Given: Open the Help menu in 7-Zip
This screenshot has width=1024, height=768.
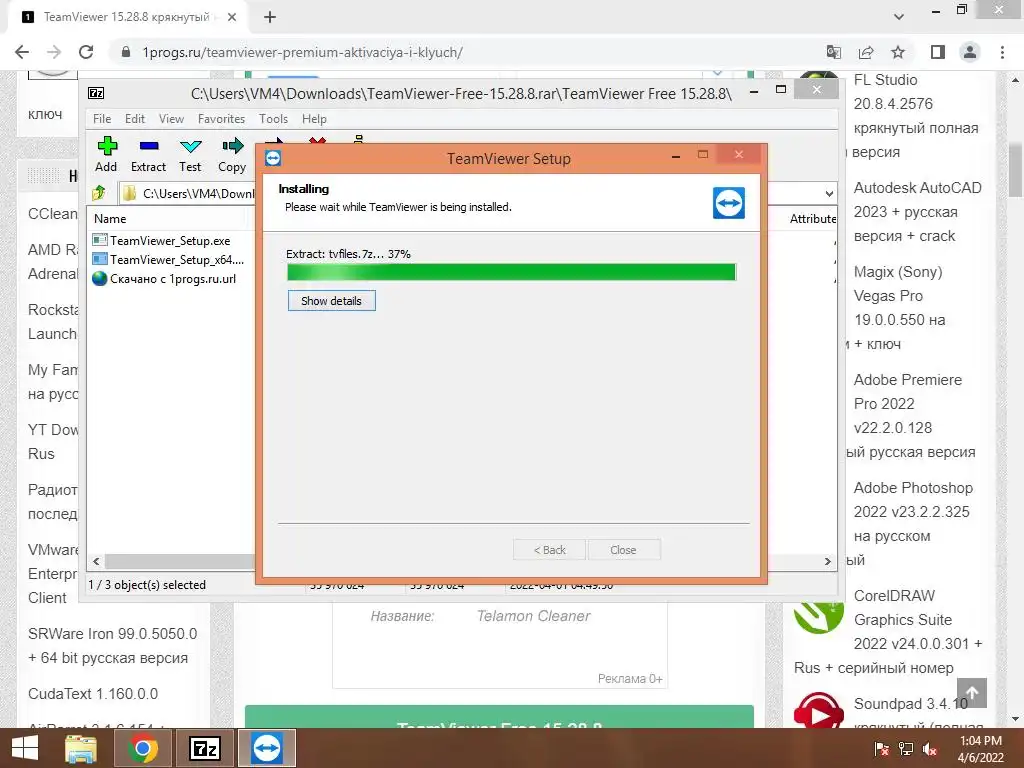Looking at the screenshot, I should pos(314,119).
